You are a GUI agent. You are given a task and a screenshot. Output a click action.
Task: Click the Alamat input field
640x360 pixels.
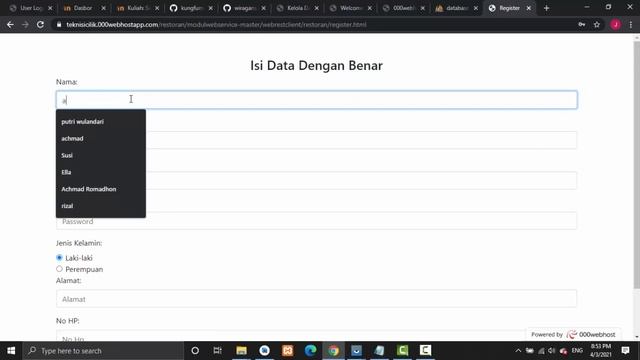point(317,299)
